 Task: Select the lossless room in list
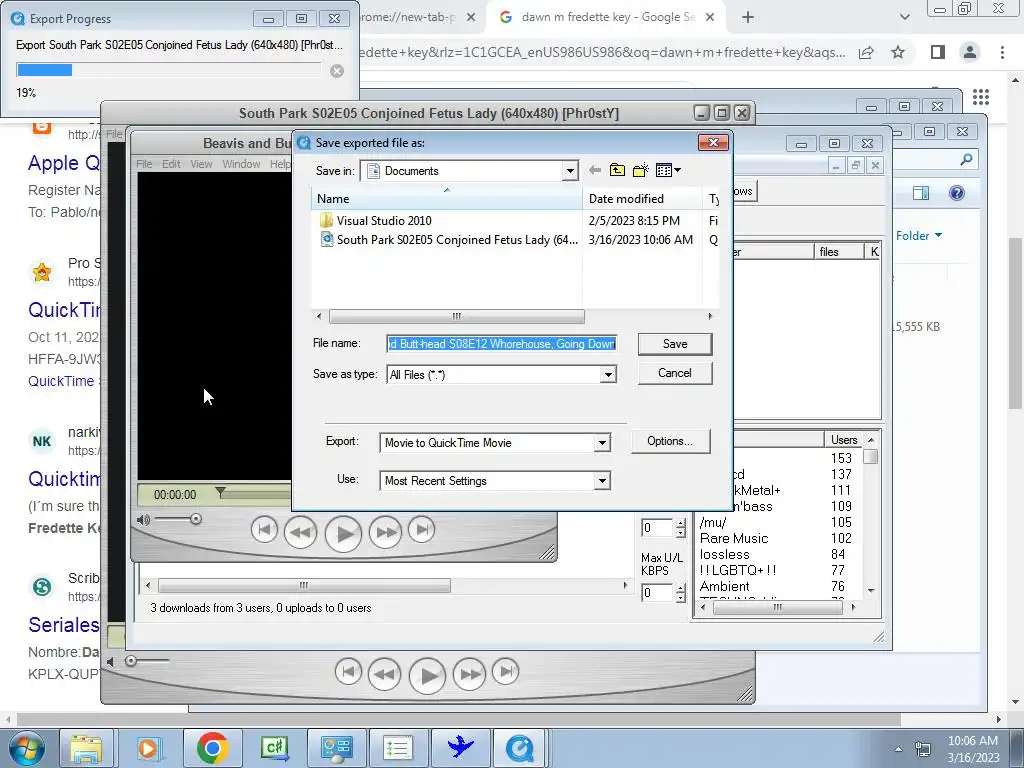click(725, 554)
